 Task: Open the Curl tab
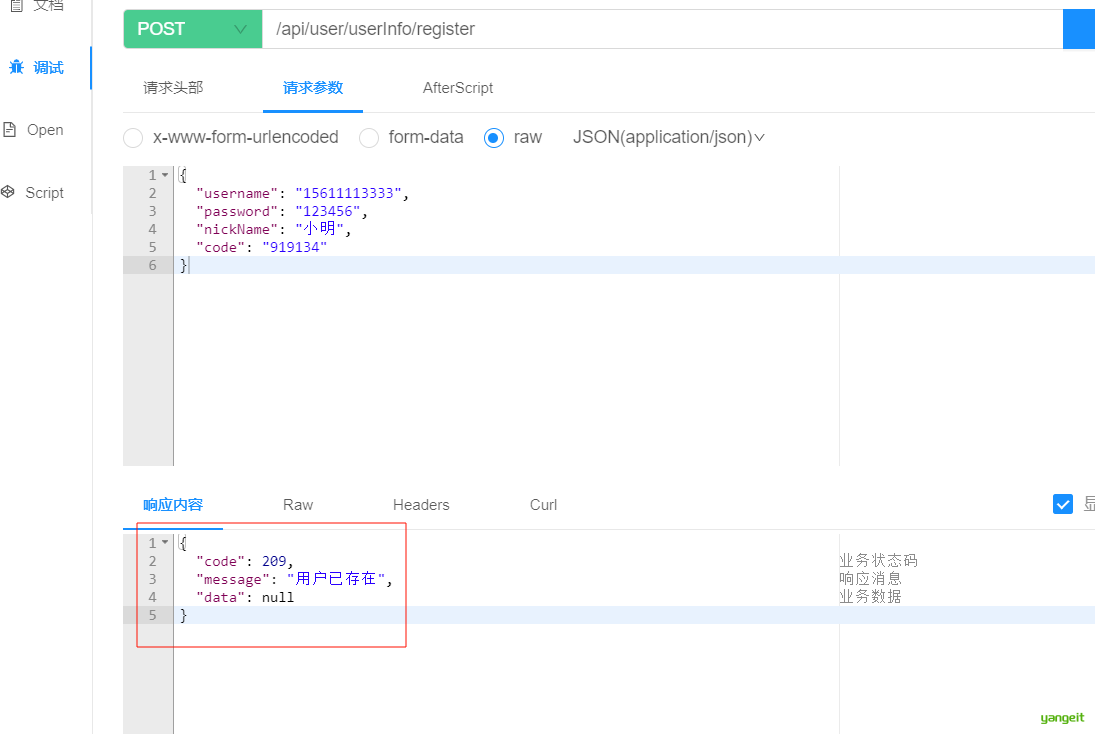(543, 505)
